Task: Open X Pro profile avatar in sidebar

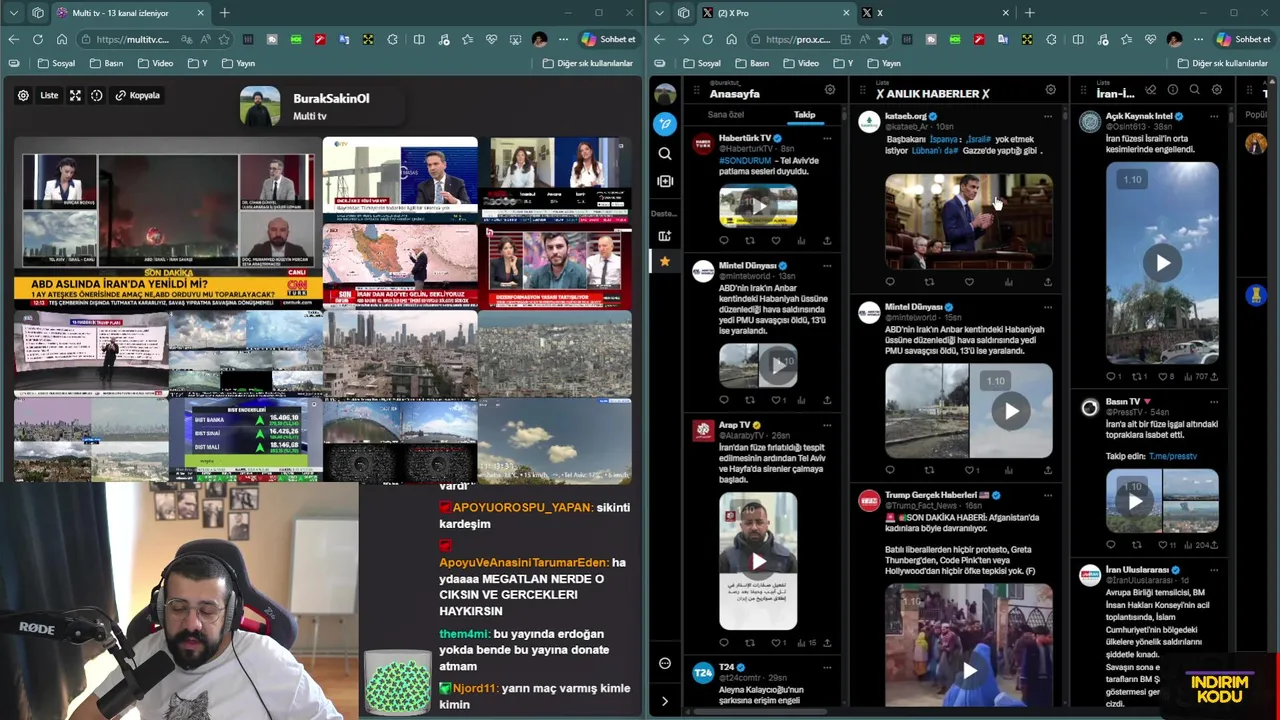Action: click(665, 94)
